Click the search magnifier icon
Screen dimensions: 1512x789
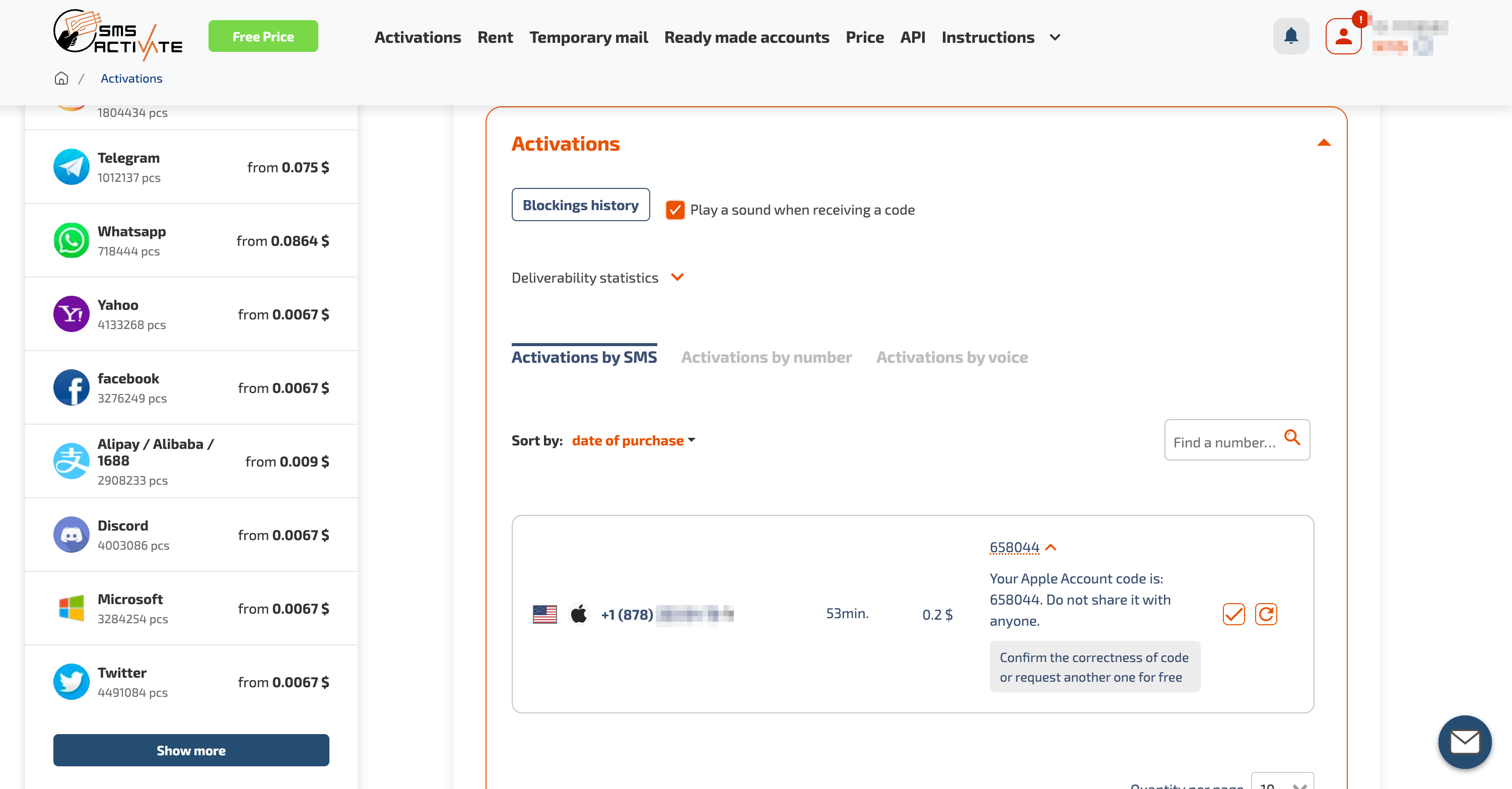(x=1292, y=437)
